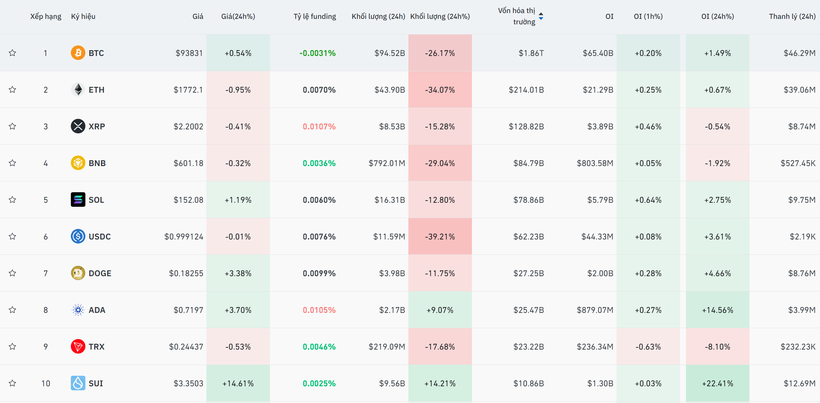Image resolution: width=820 pixels, height=403 pixels.
Task: Click the TRX coin icon
Action: (x=78, y=347)
